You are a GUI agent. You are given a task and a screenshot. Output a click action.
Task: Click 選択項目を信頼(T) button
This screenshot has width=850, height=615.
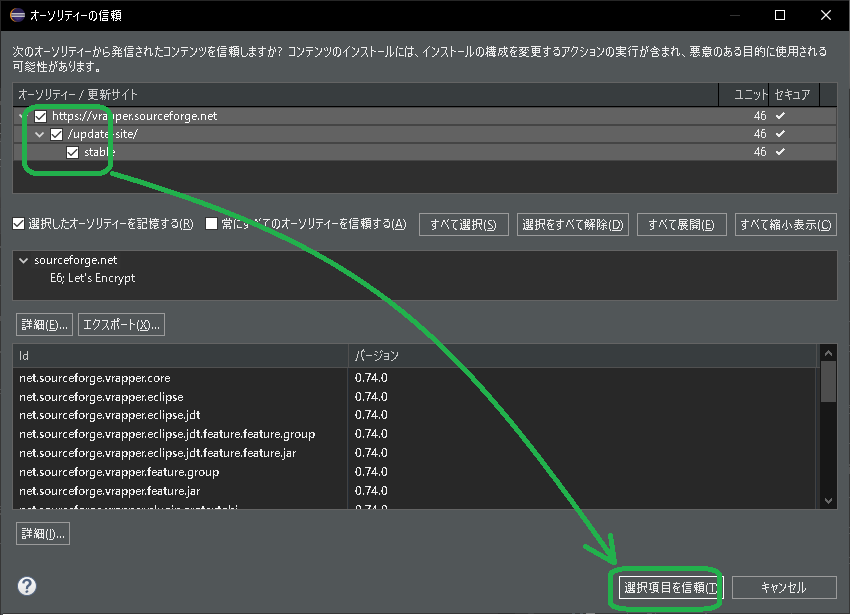coord(671,587)
